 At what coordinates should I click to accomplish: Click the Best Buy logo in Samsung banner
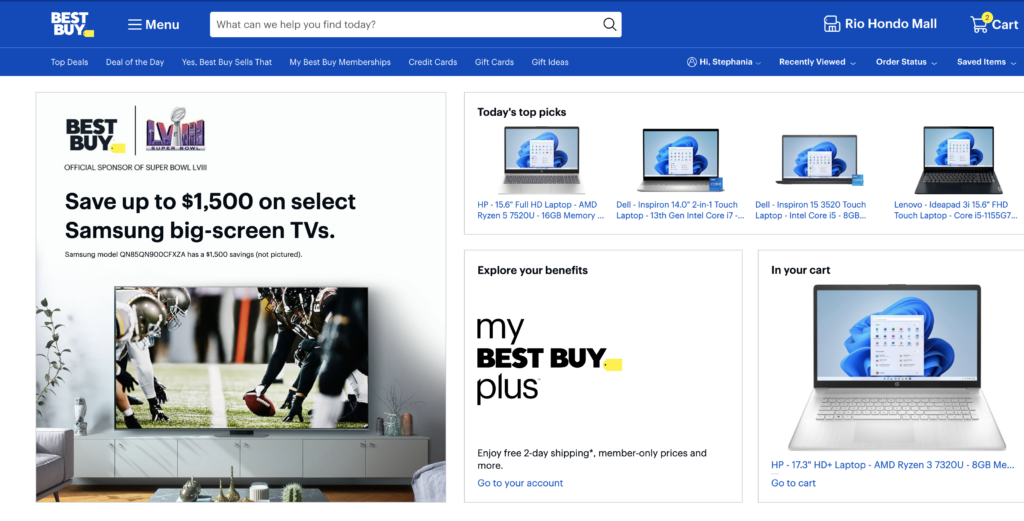point(95,136)
